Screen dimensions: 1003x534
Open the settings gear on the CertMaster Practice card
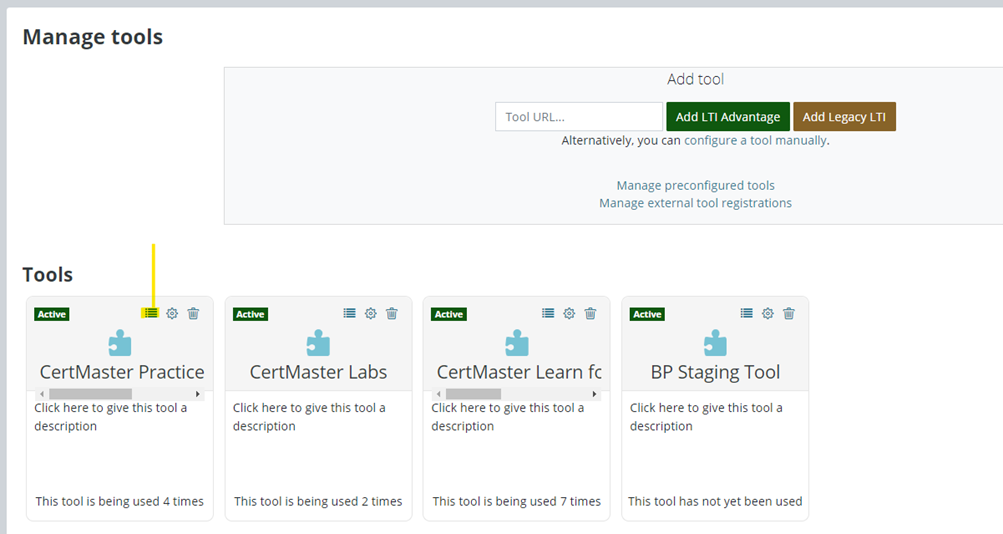click(172, 313)
